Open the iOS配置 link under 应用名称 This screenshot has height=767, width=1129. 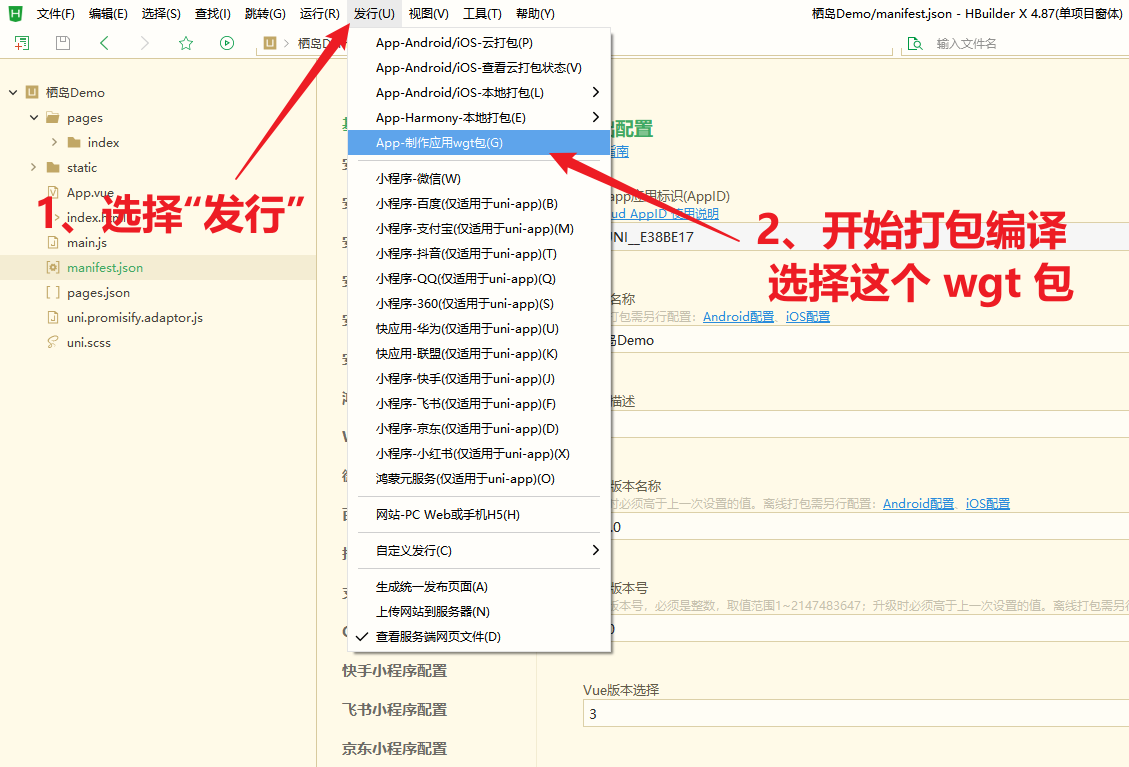807,317
